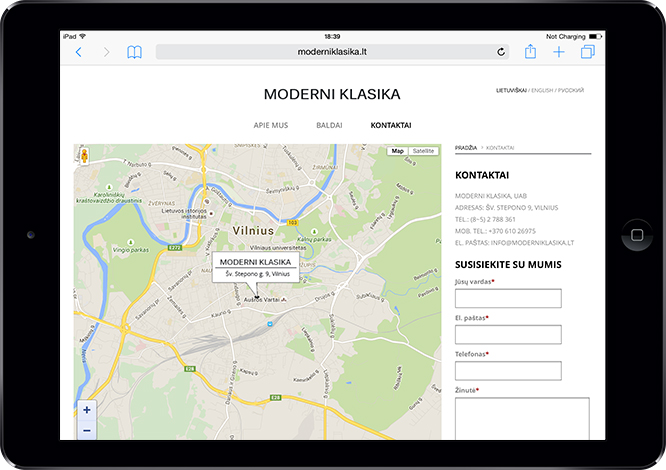Click the Street View pegman icon
Image resolution: width=666 pixels, height=470 pixels.
click(84, 156)
